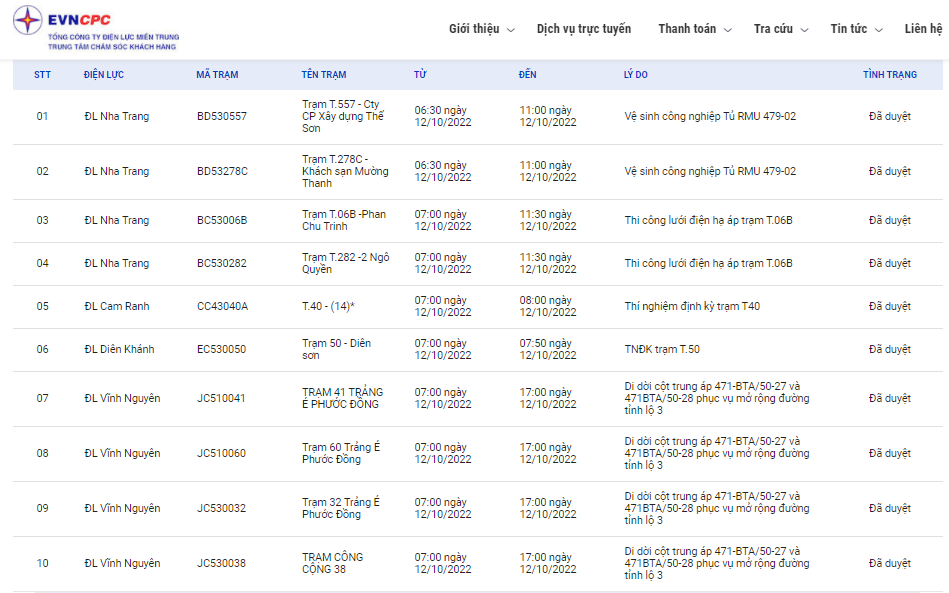
Task: Expand the Giới thiệu dropdown menu
Action: [481, 29]
